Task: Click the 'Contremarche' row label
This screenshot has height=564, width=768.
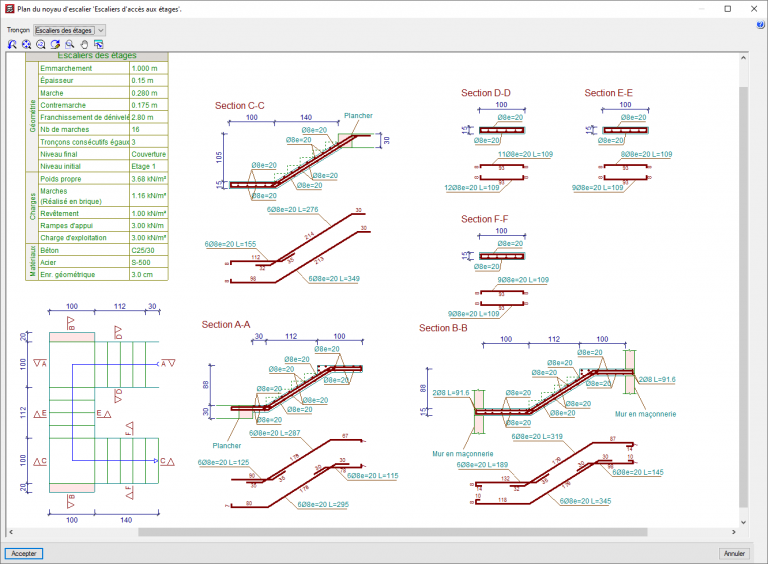Action: (63, 105)
